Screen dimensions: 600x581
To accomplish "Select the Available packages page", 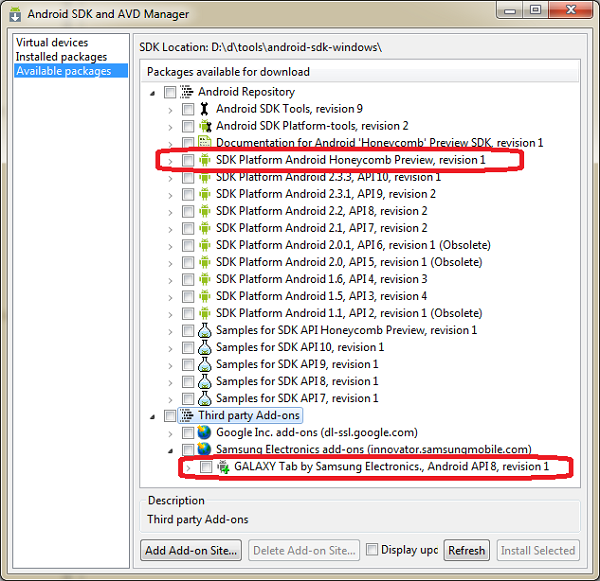I will tap(71, 71).
